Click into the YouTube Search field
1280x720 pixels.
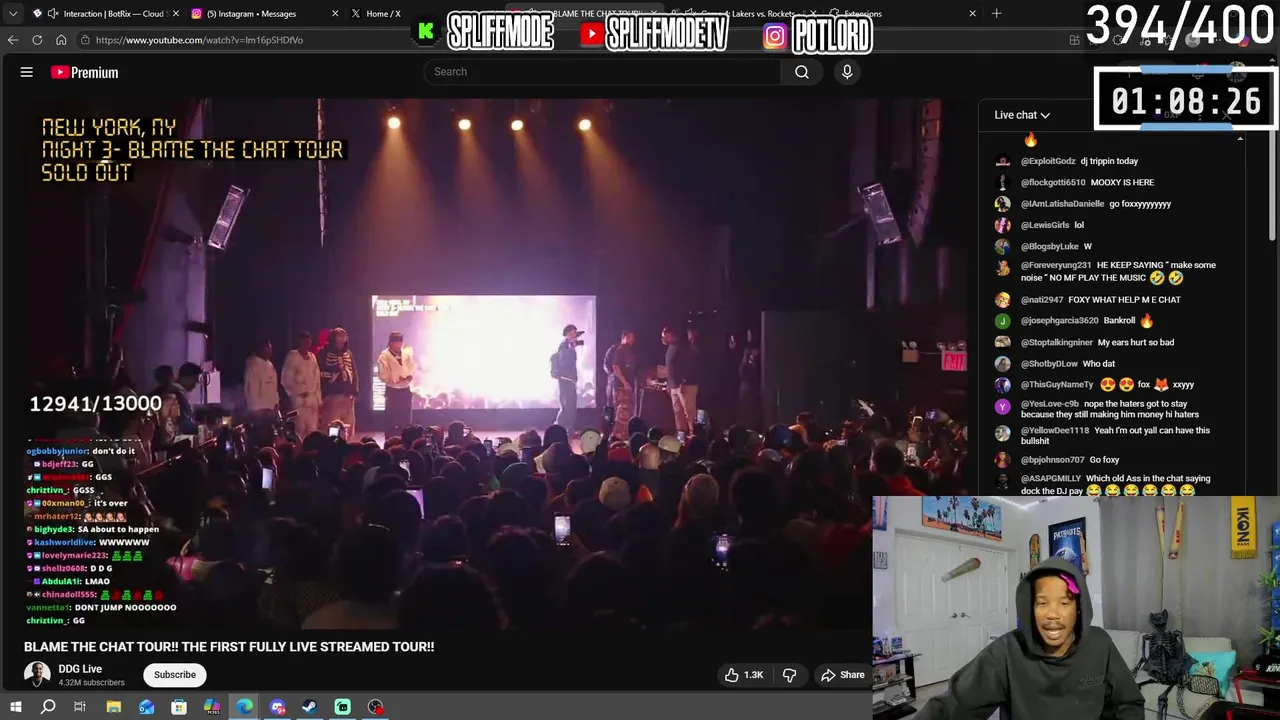pyautogui.click(x=602, y=72)
